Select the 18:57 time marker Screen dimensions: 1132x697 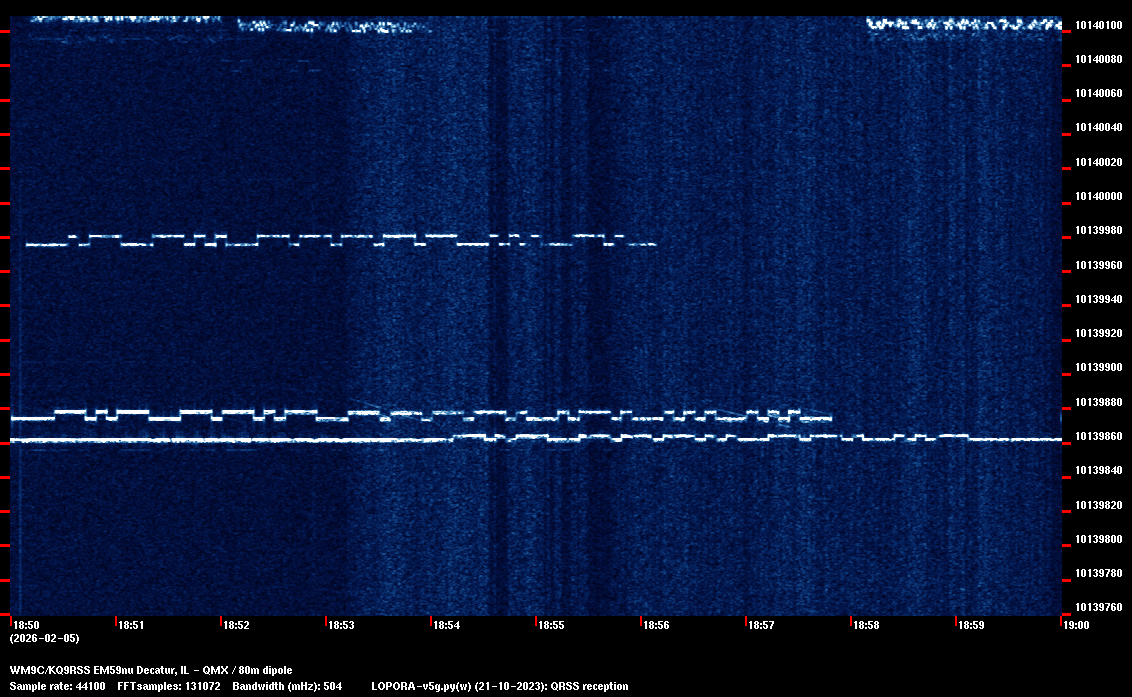click(x=761, y=625)
